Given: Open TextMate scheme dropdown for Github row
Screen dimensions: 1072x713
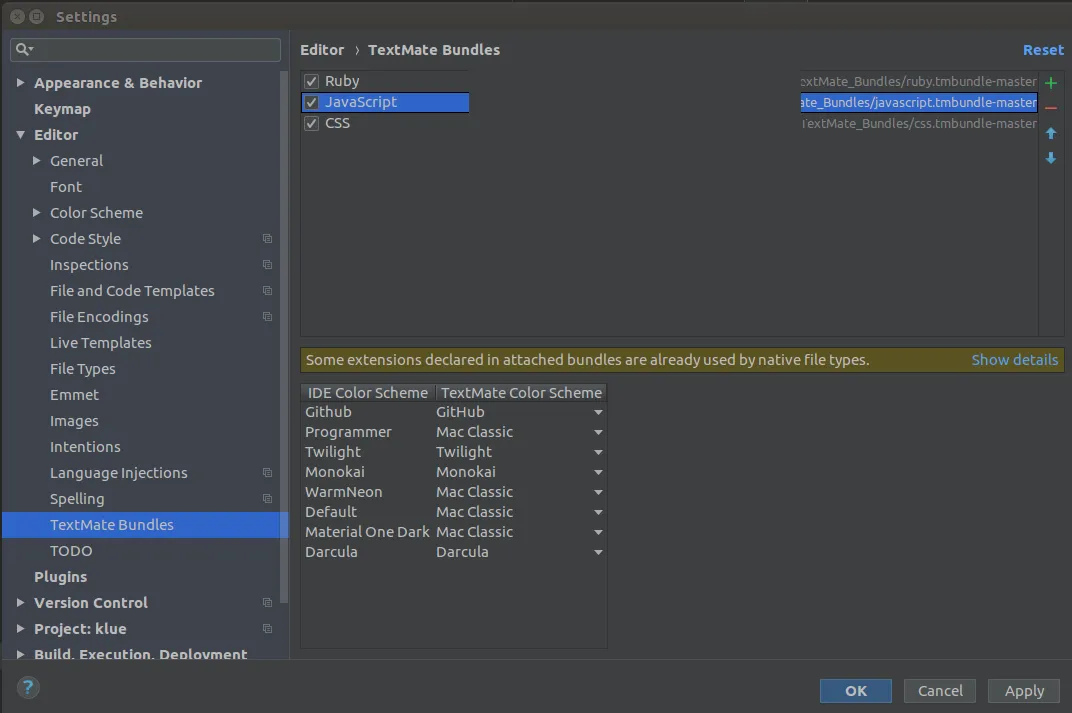Looking at the screenshot, I should coord(598,412).
